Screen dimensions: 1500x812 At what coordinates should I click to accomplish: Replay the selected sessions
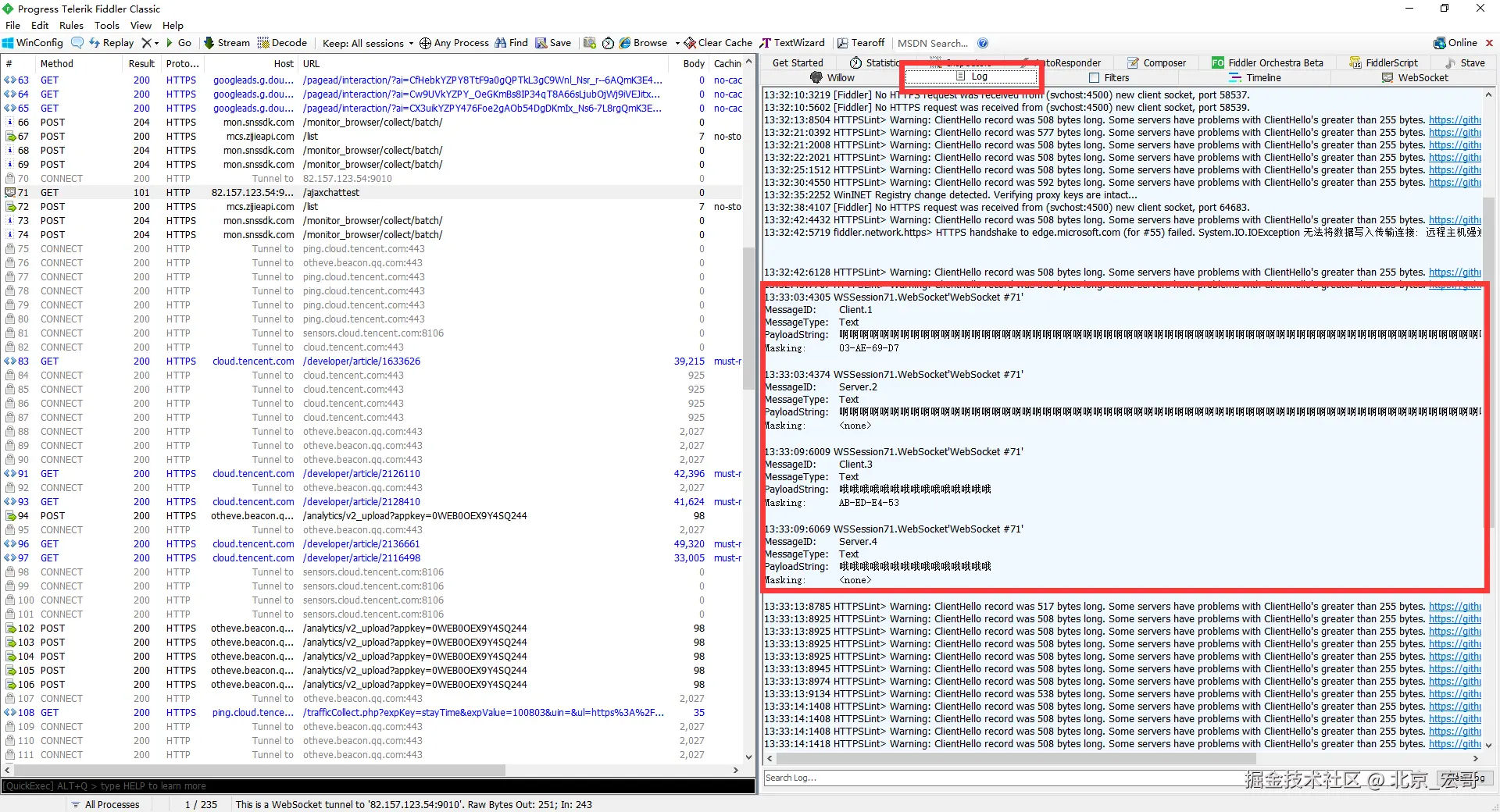(x=112, y=43)
